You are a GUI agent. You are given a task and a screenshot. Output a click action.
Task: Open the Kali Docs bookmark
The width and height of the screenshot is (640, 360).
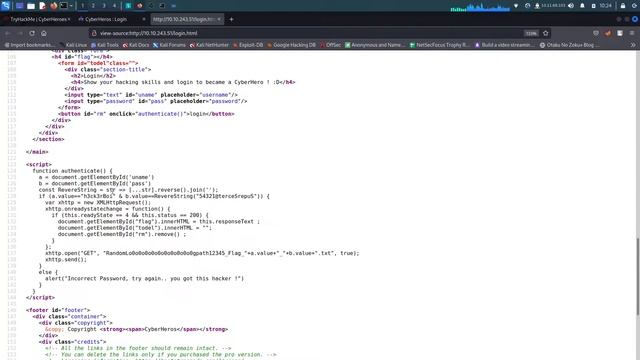pos(136,45)
